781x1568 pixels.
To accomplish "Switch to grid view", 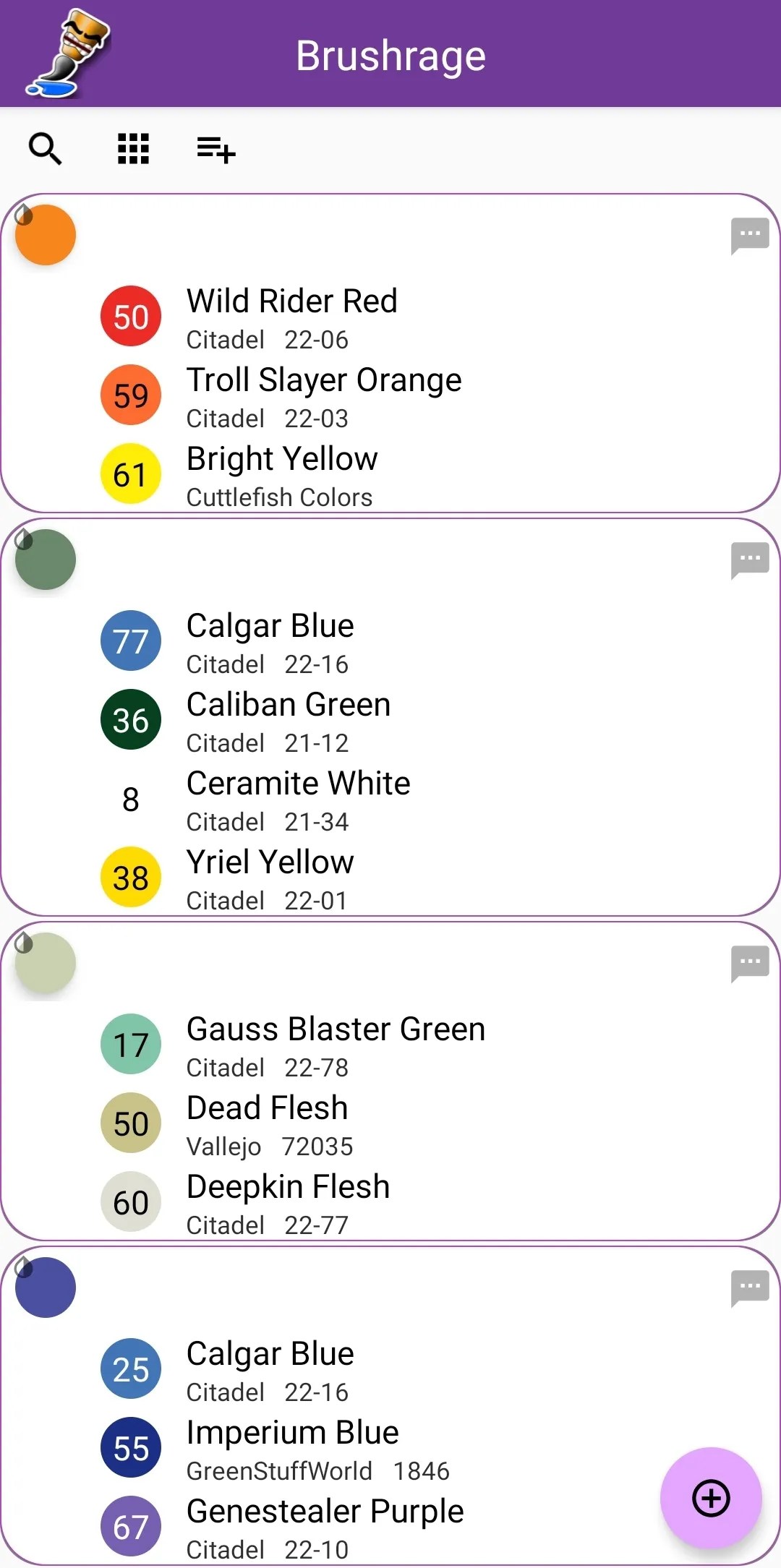I will (132, 149).
